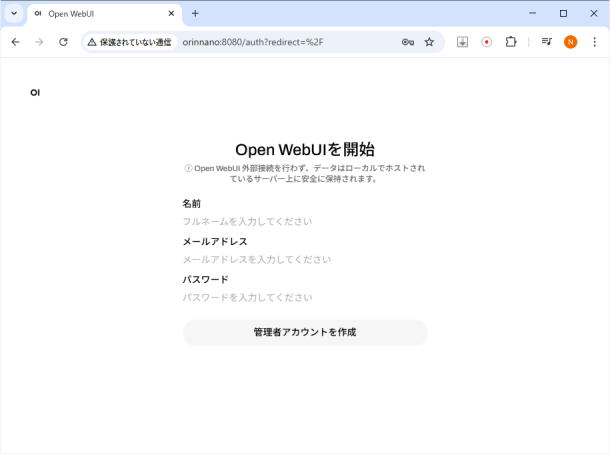610x454 pixels.
Task: Focus the 名前 full name field
Action: coord(305,221)
